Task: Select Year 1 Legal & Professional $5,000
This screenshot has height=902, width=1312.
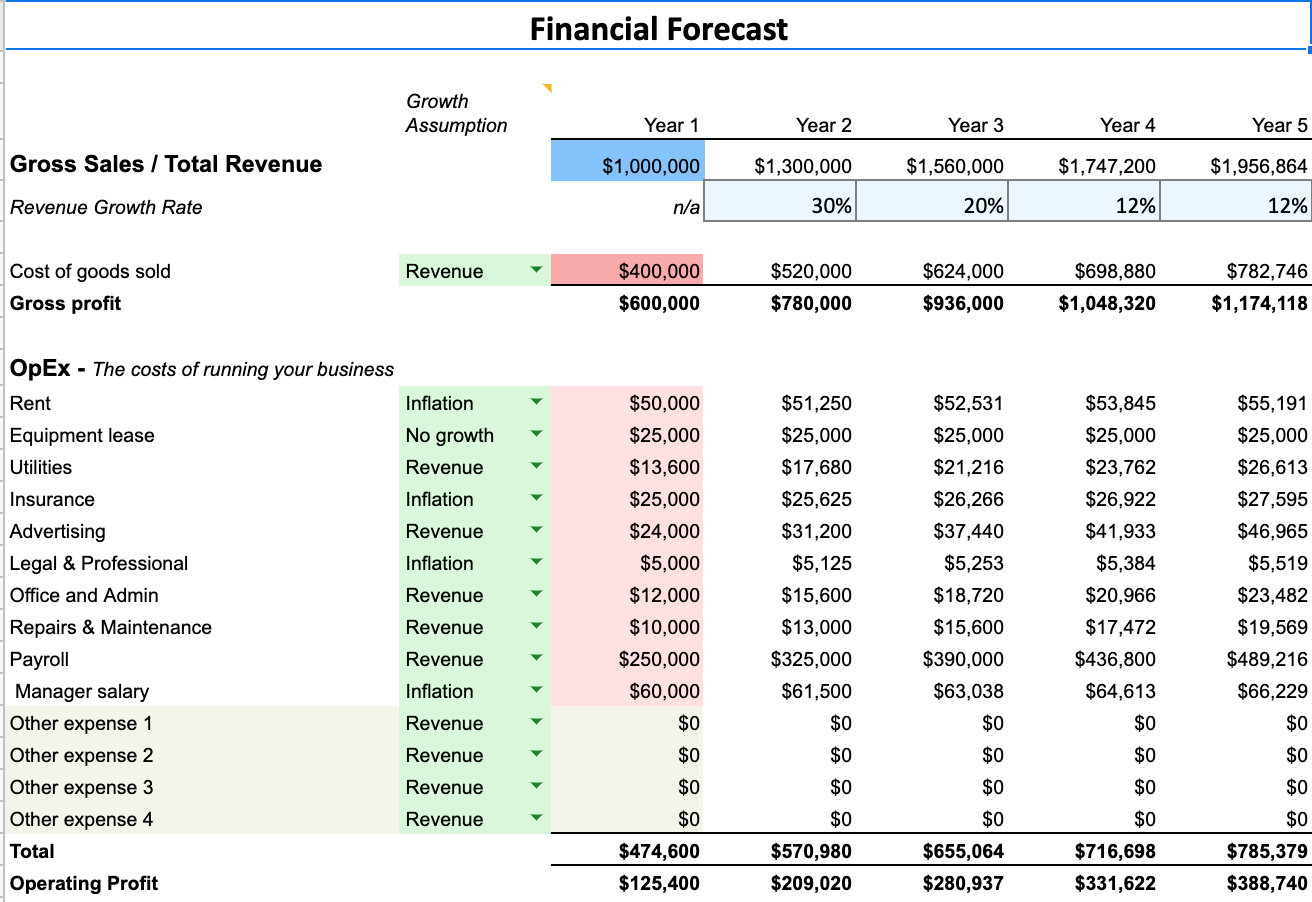Action: coord(627,563)
